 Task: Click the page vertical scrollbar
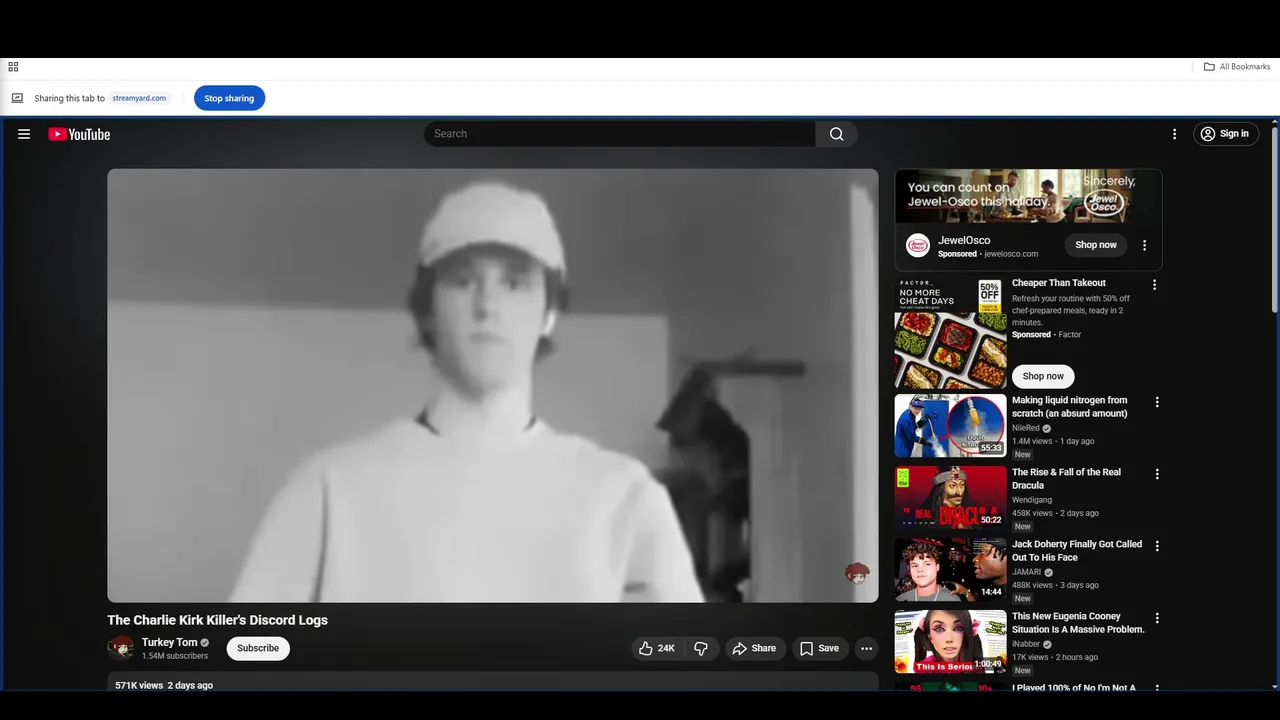tap(1275, 220)
